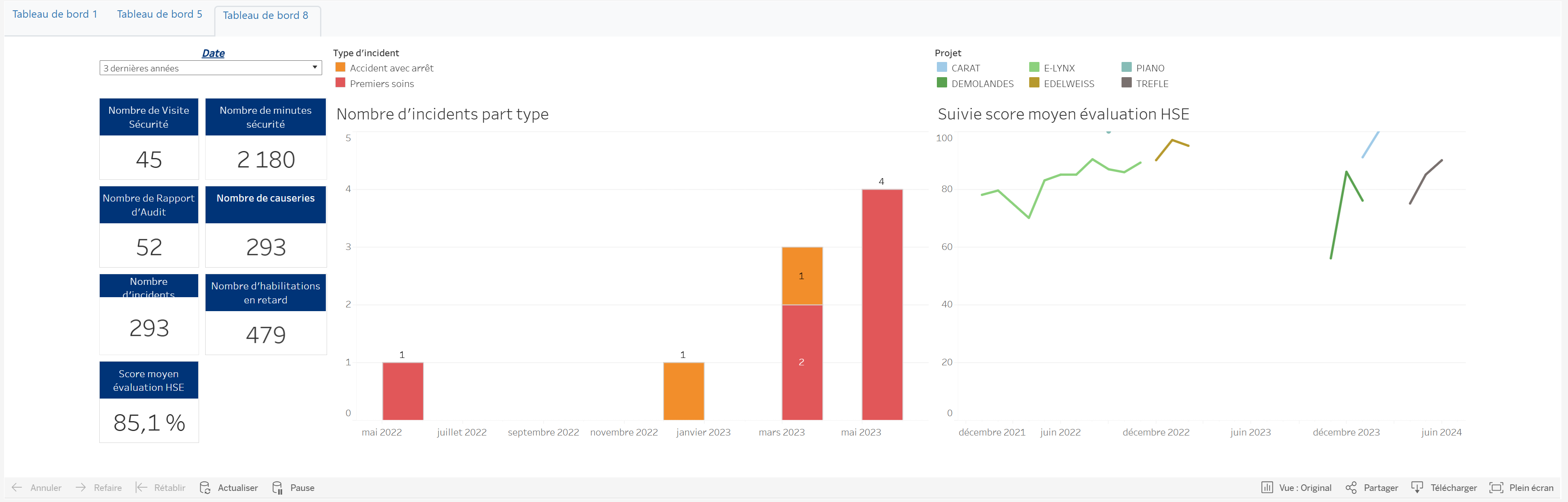
Task: Click the Refaire redo arrow icon
Action: (80, 487)
